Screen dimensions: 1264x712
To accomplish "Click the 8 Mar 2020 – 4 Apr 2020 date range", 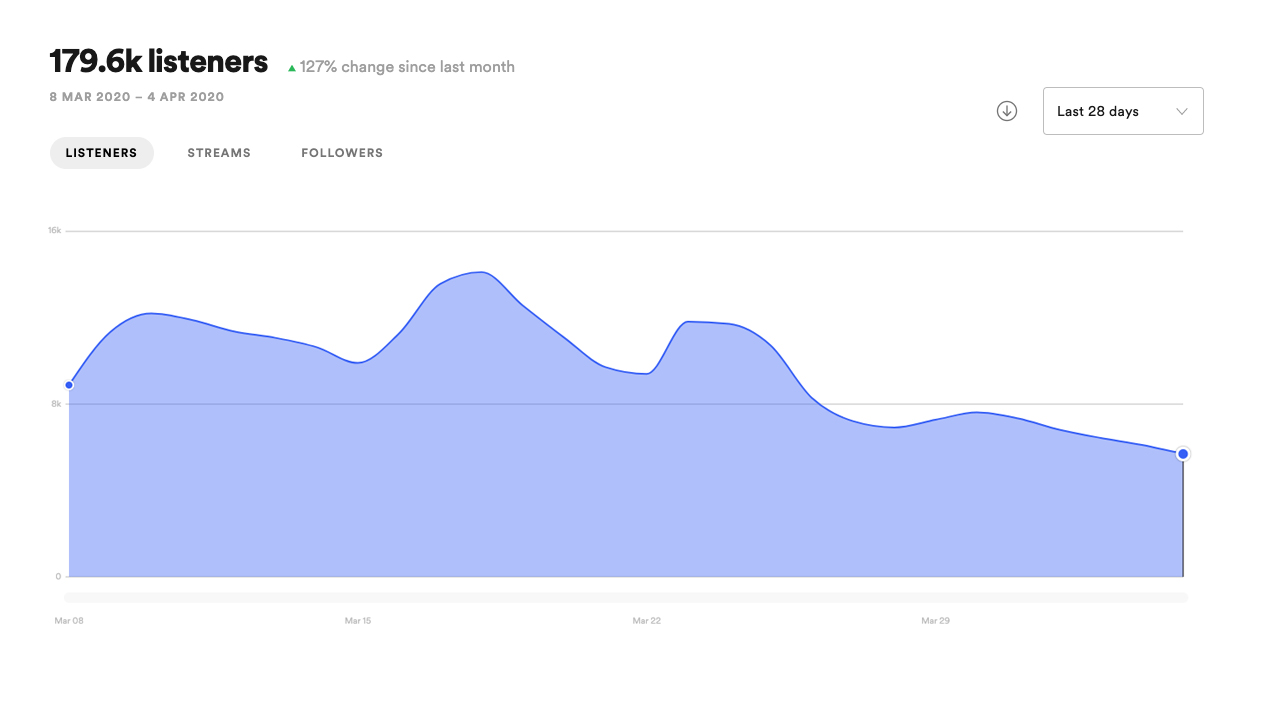I will [137, 97].
